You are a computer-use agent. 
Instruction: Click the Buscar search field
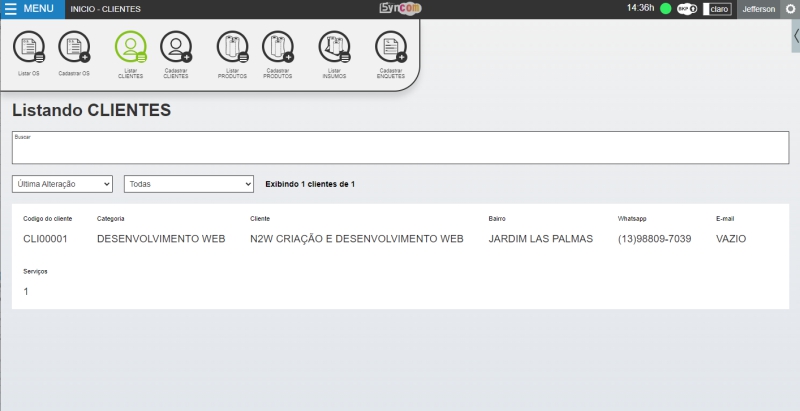tap(401, 147)
